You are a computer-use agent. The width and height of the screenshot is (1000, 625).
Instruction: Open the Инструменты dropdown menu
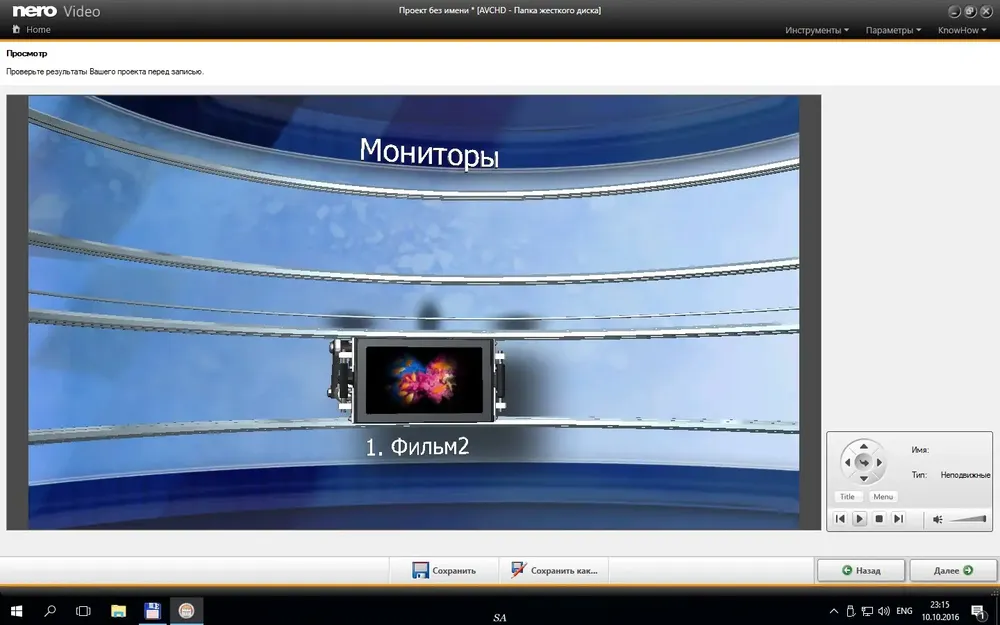816,30
